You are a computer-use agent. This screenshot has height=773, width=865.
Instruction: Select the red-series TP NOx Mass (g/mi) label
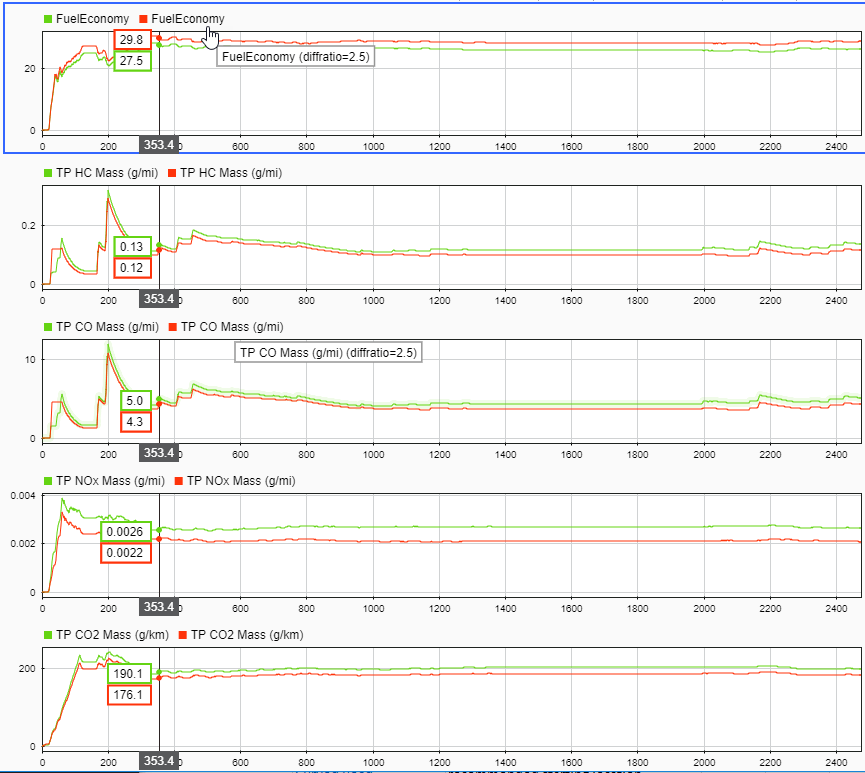pos(241,481)
